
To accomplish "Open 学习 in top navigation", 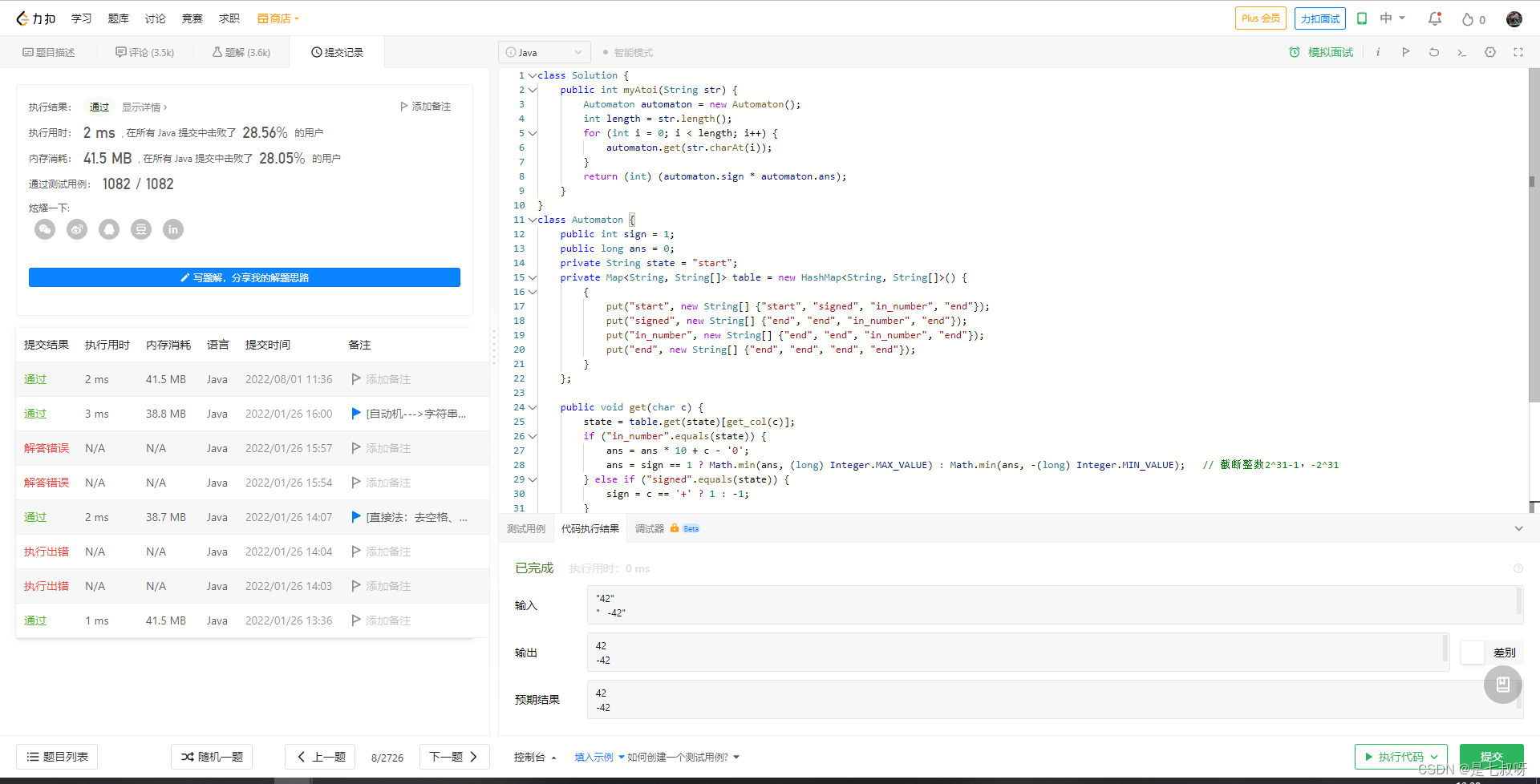I will coord(82,18).
